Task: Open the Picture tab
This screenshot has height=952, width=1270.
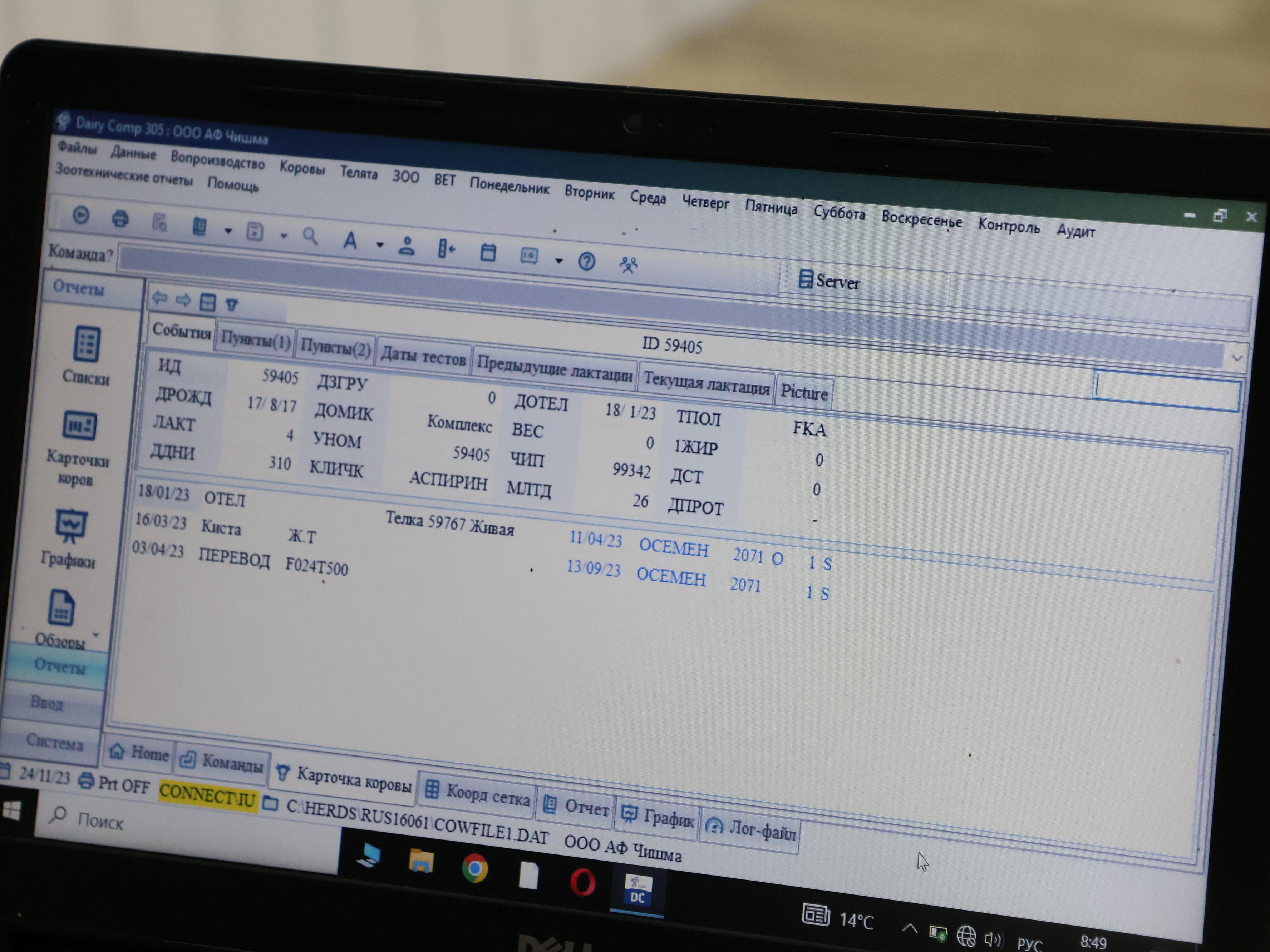Action: coord(804,393)
